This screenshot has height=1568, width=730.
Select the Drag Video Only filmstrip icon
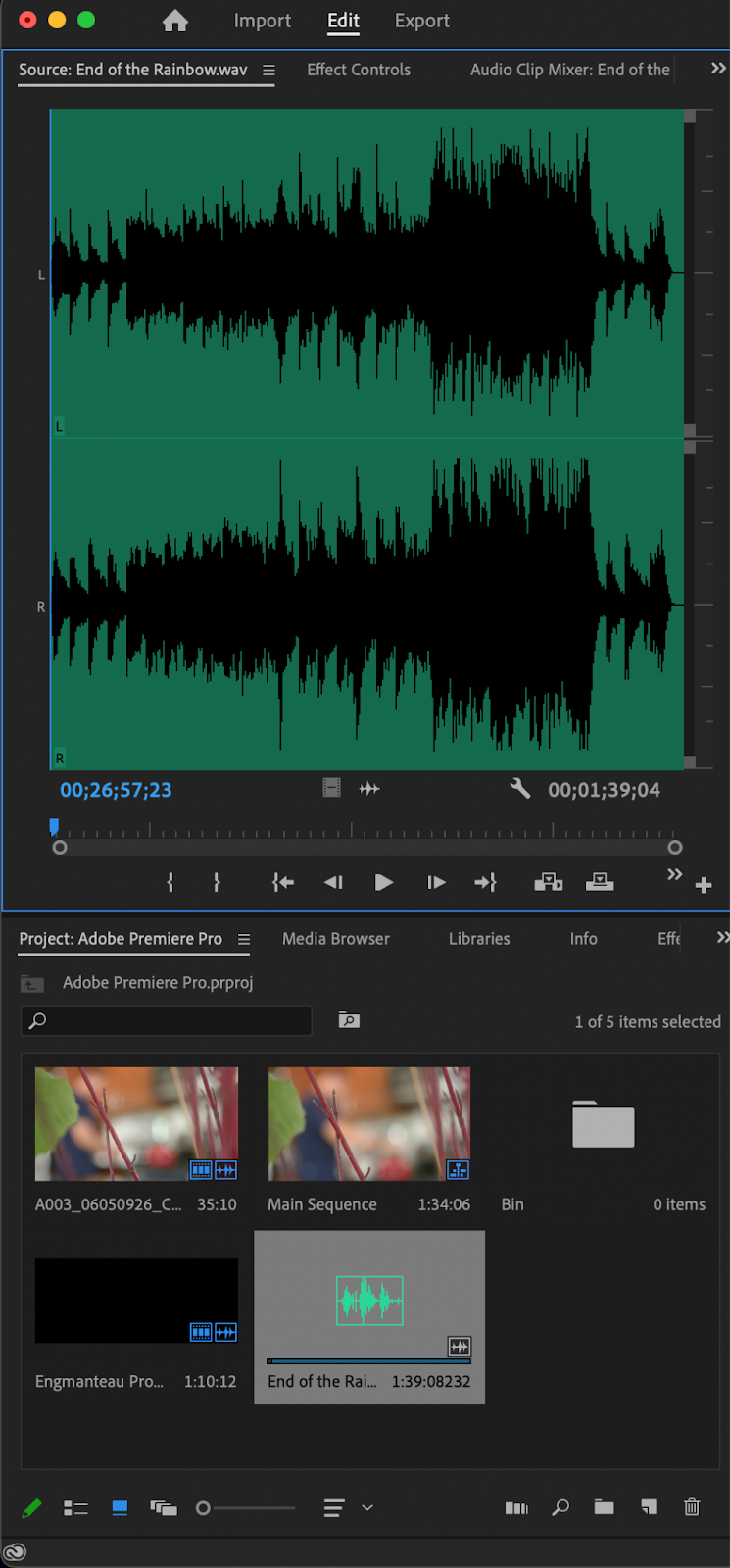click(332, 788)
